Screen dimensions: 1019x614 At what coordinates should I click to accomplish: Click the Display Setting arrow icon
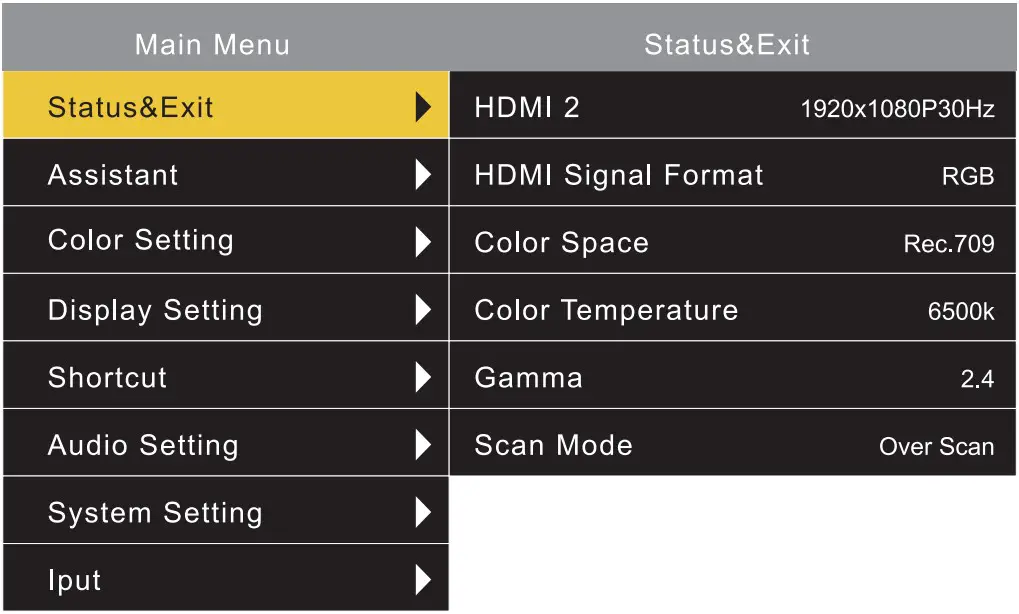coord(423,310)
